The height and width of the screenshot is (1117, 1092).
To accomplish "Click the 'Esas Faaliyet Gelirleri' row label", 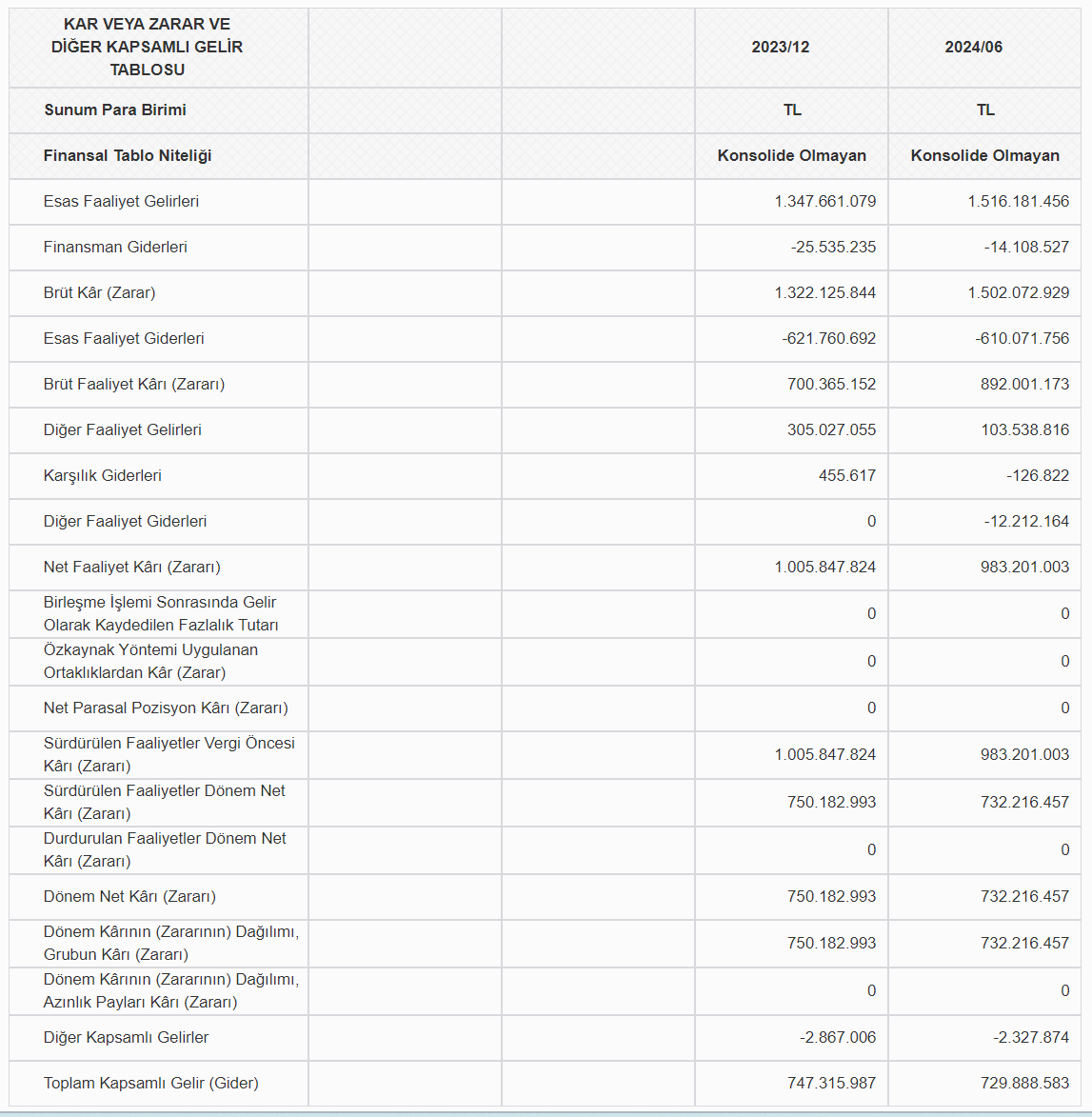I will coord(121,202).
